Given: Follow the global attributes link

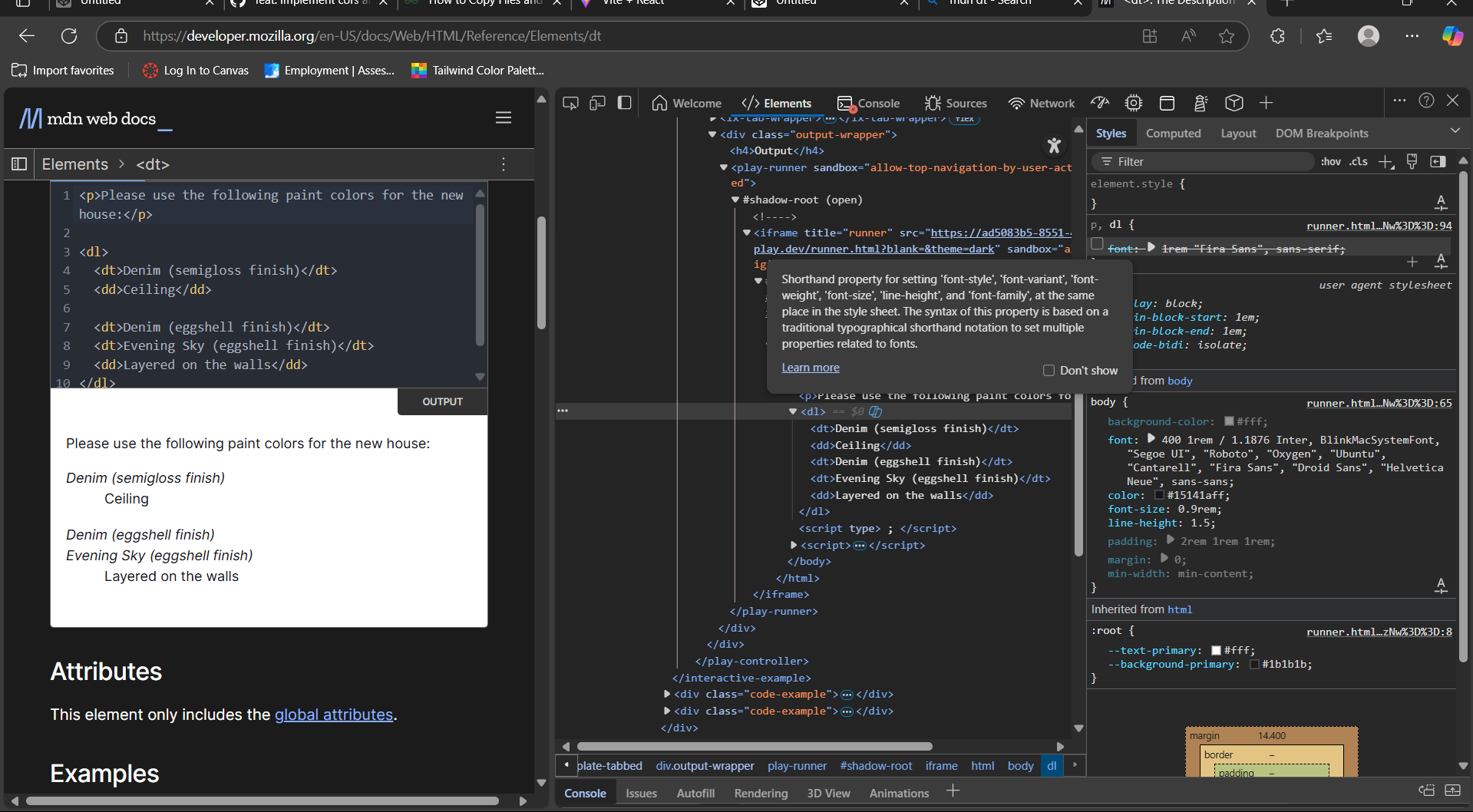Looking at the screenshot, I should tap(334, 715).
